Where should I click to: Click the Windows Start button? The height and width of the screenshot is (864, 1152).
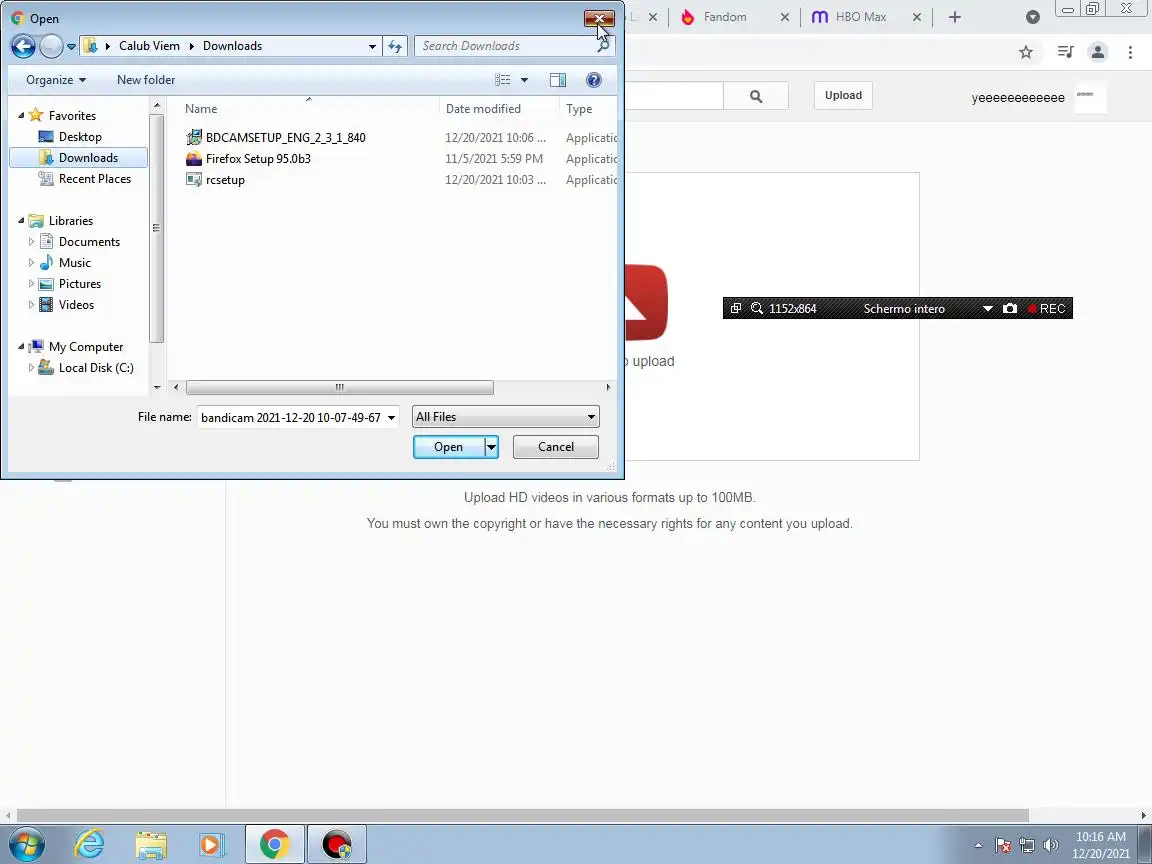[25, 844]
